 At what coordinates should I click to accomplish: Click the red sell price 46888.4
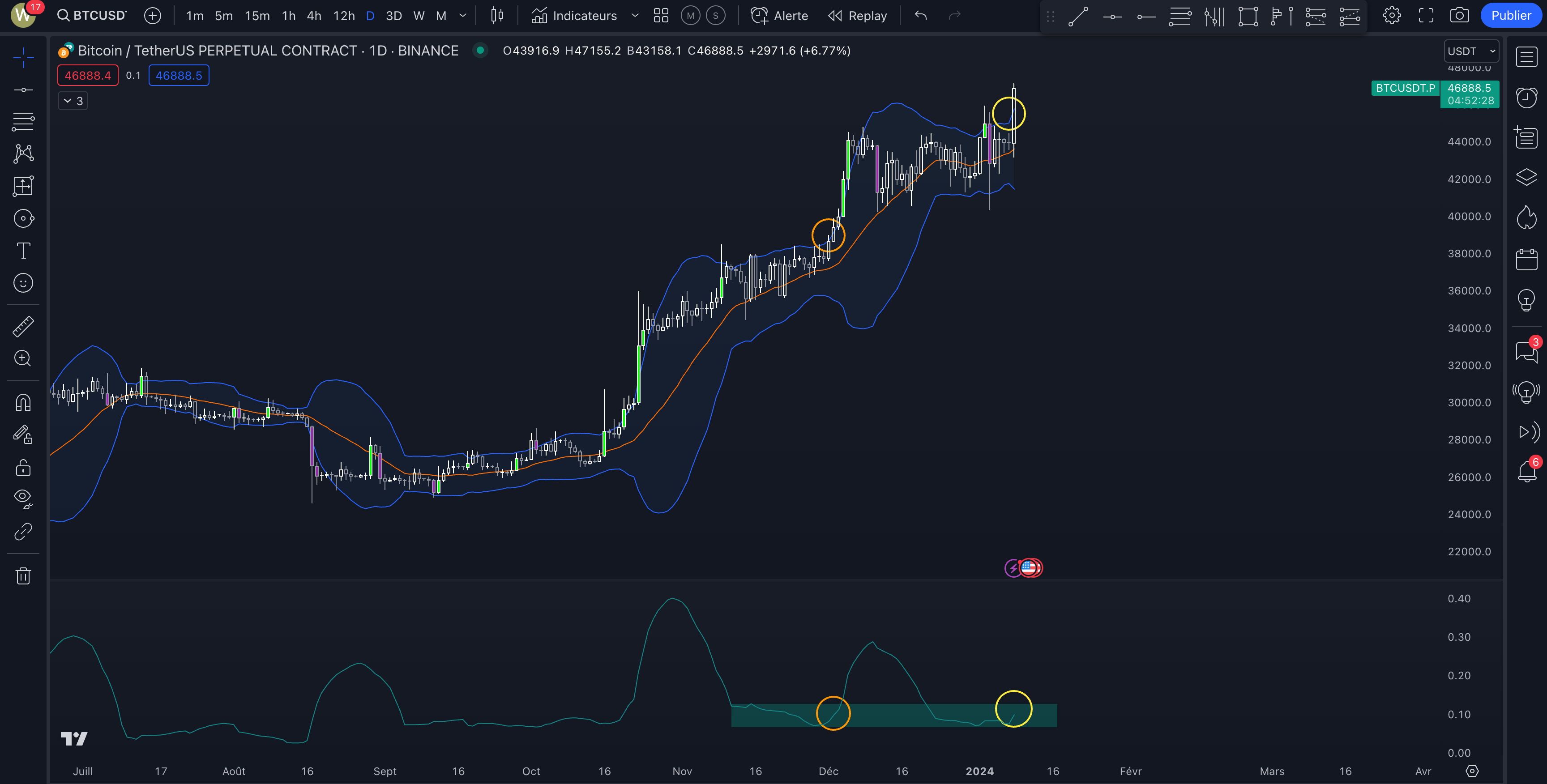(88, 76)
